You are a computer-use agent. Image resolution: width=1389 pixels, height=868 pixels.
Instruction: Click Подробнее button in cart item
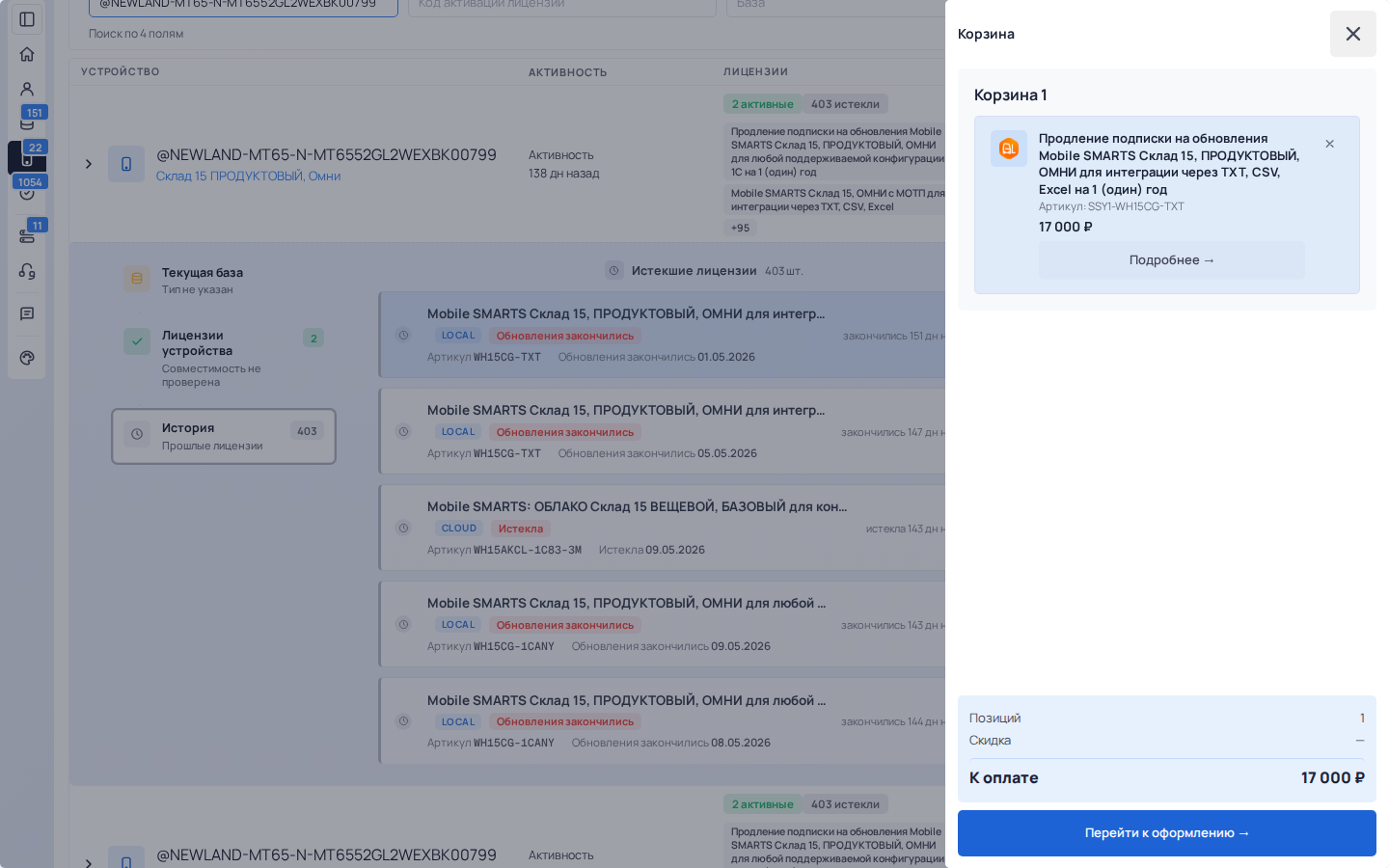1171,260
